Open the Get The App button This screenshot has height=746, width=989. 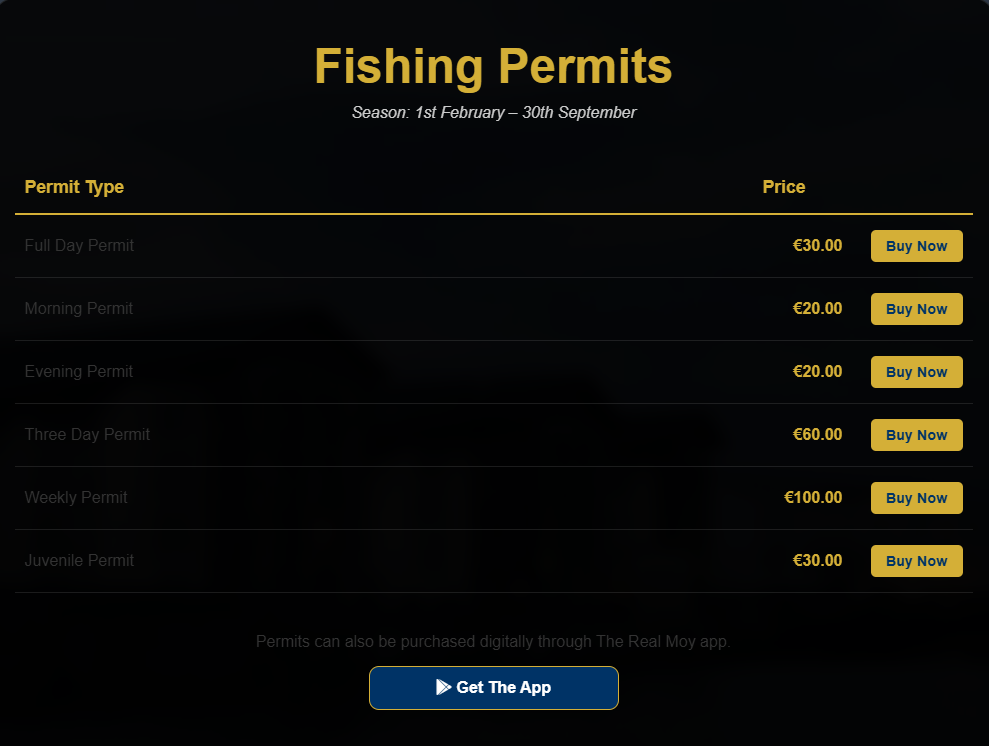494,688
